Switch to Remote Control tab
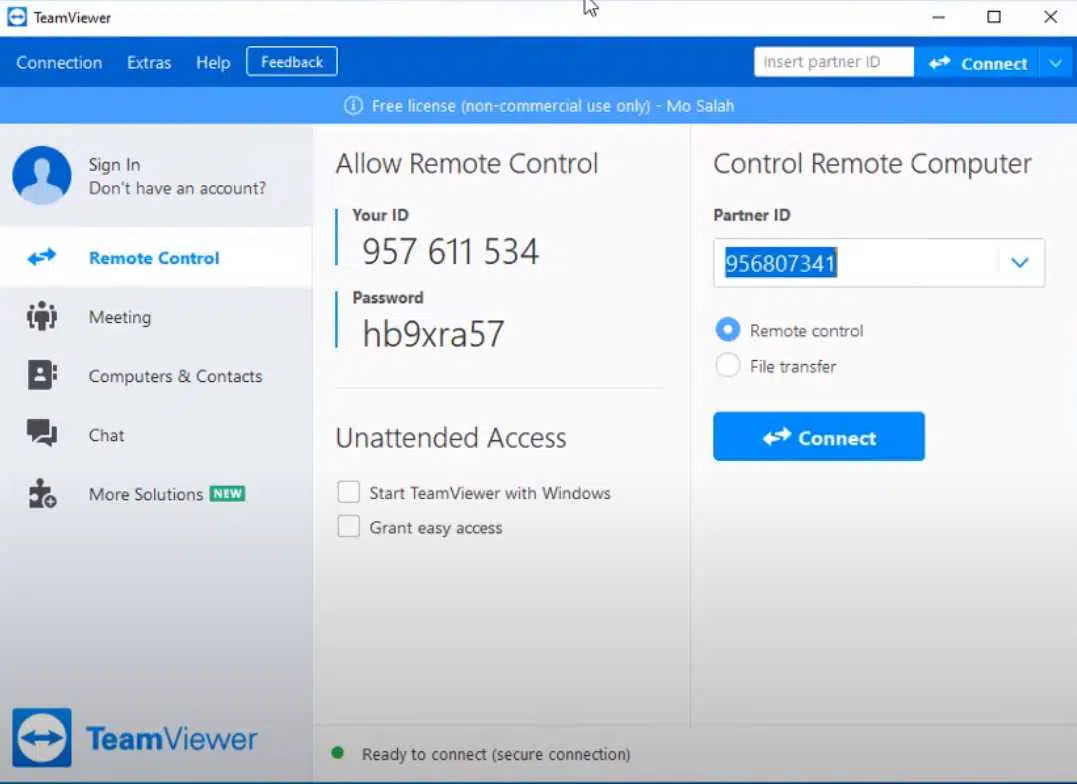 [x=156, y=257]
